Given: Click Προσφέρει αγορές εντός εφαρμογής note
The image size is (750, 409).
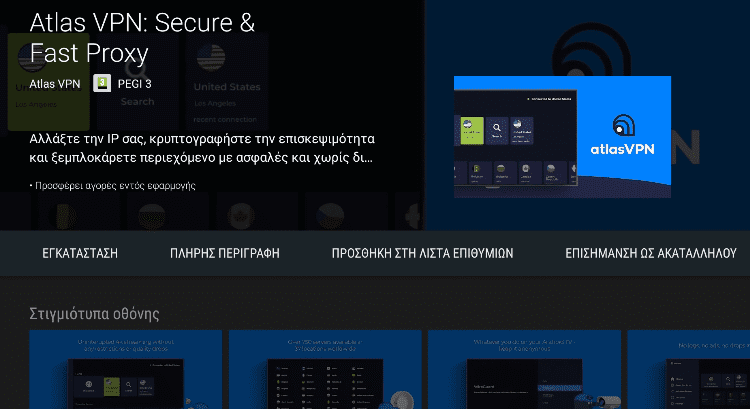Looking at the screenshot, I should (x=112, y=186).
